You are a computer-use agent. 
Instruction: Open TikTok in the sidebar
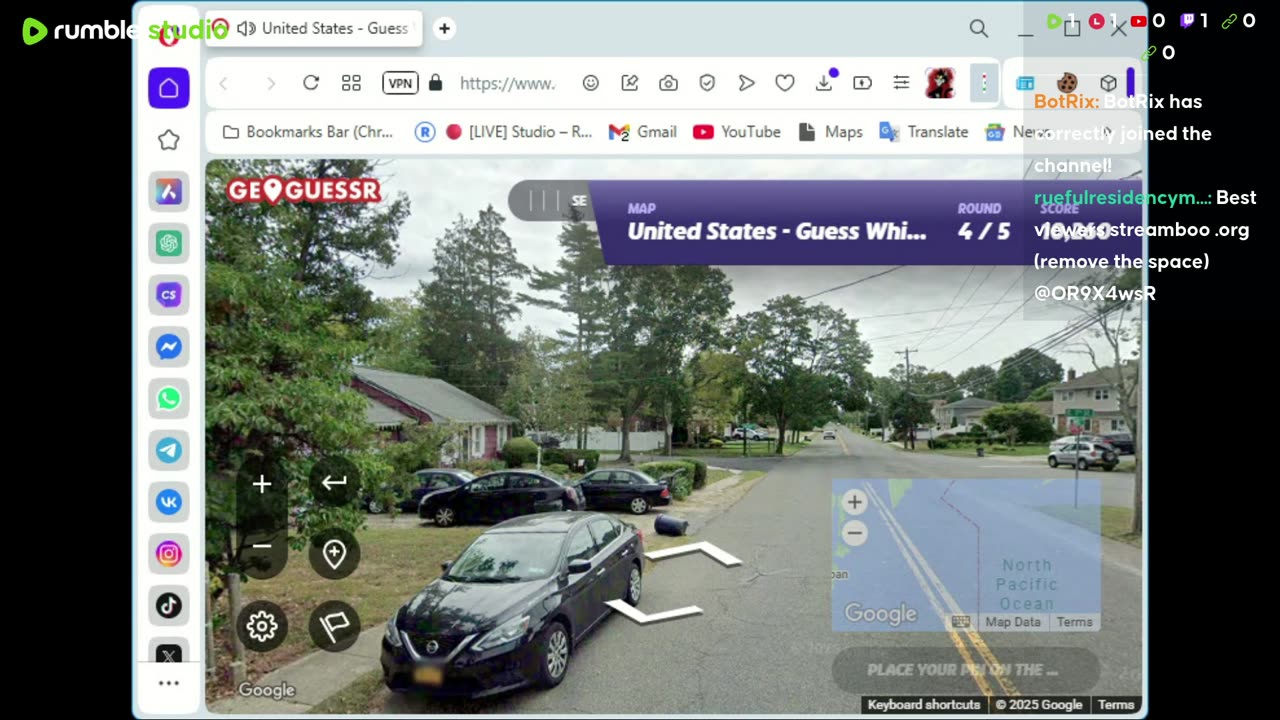[169, 605]
